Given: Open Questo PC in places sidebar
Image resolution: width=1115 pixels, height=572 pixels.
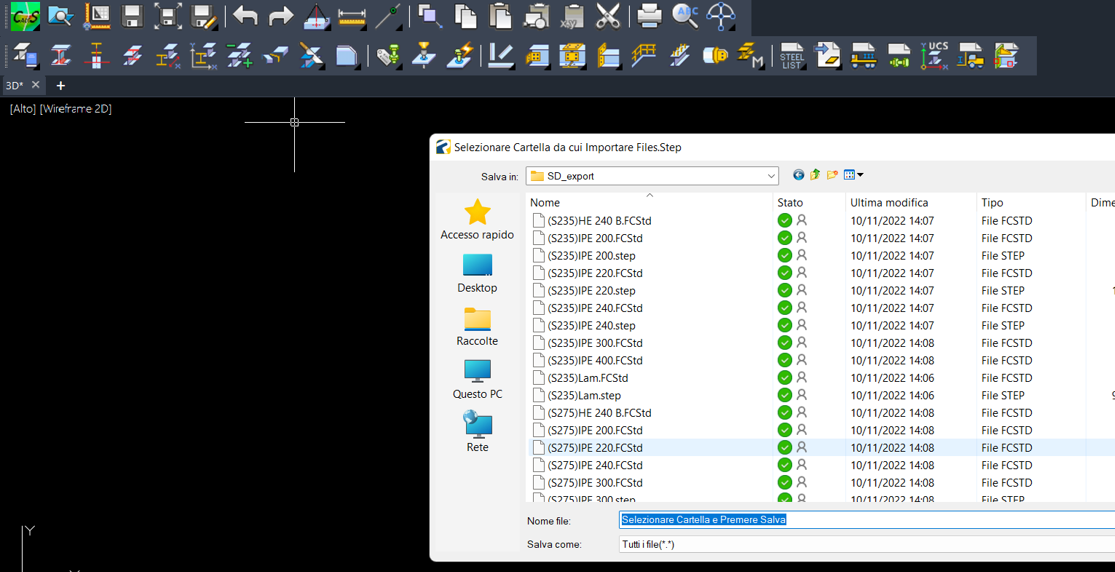Looking at the screenshot, I should 477,379.
